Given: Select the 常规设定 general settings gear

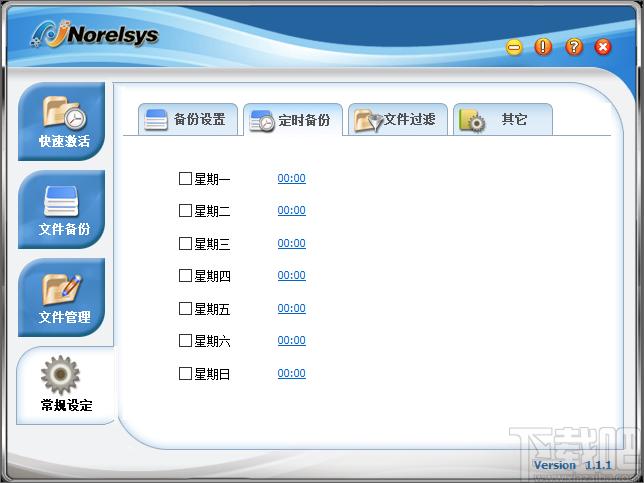Looking at the screenshot, I should point(66,385).
